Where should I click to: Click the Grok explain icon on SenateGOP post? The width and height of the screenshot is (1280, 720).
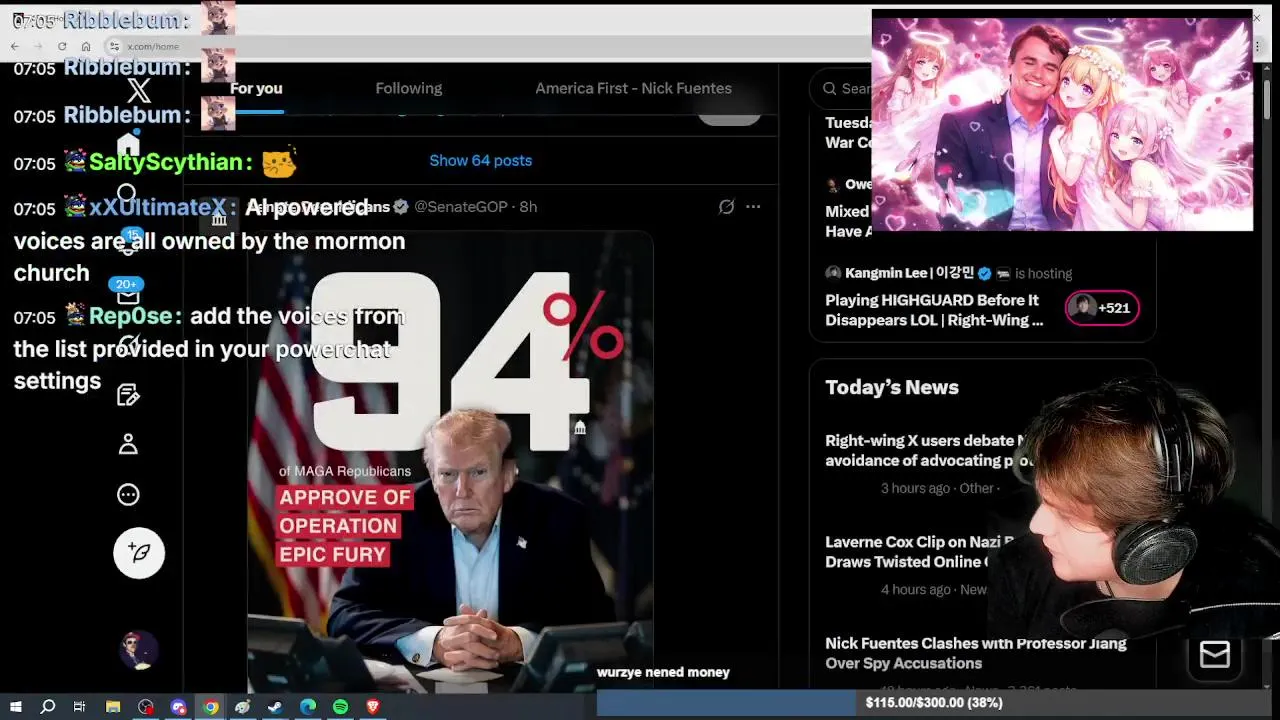tap(727, 207)
